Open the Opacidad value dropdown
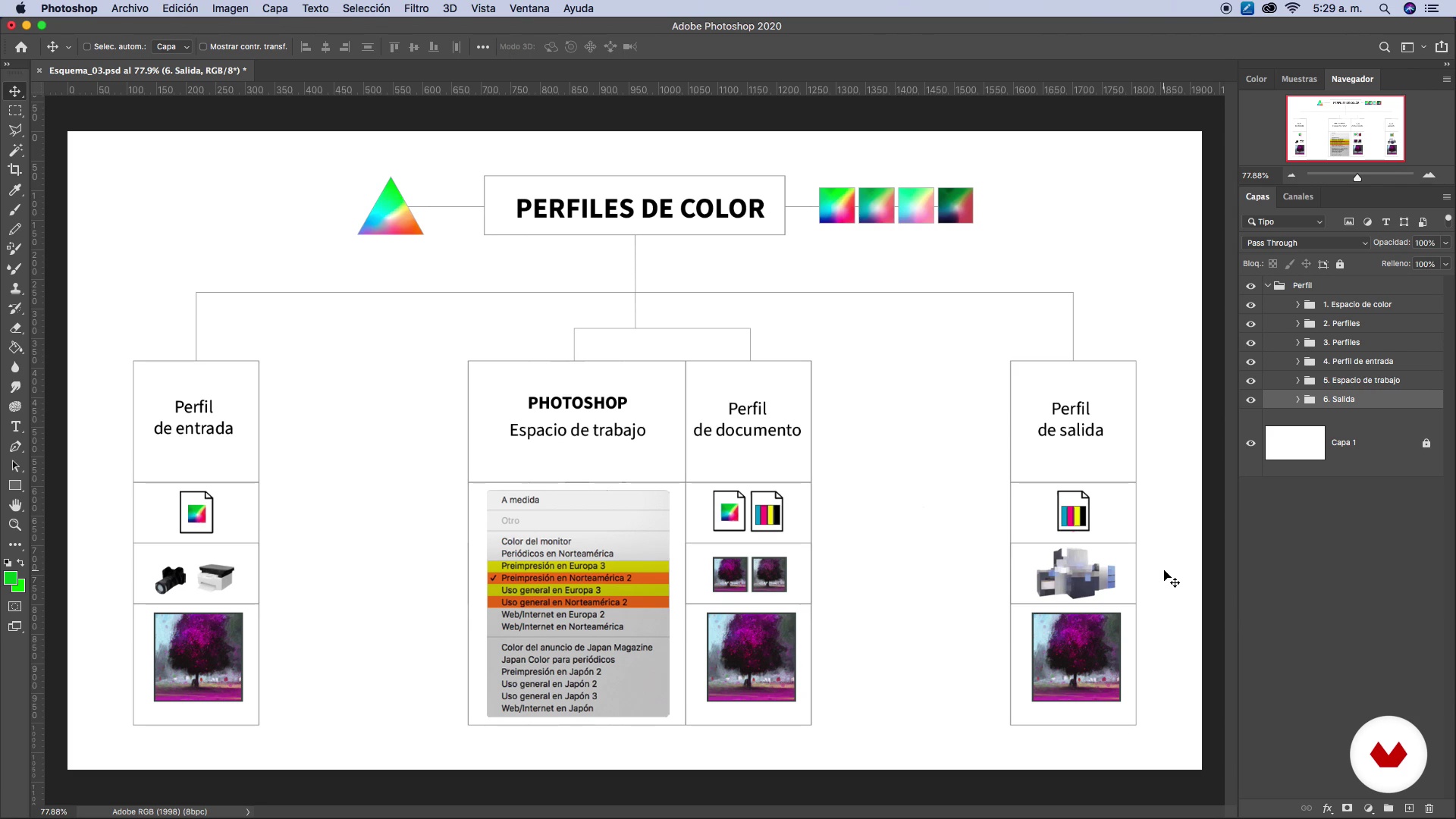Screen dimensions: 1456x819 1446,243
